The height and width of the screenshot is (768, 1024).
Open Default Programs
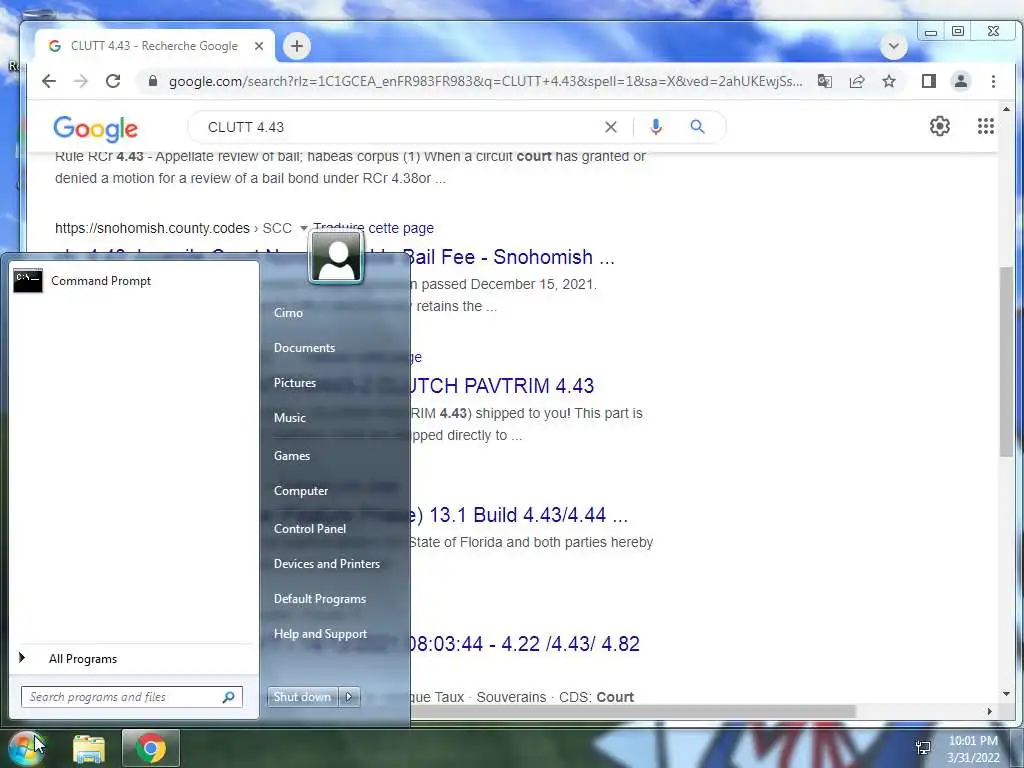pyautogui.click(x=319, y=599)
